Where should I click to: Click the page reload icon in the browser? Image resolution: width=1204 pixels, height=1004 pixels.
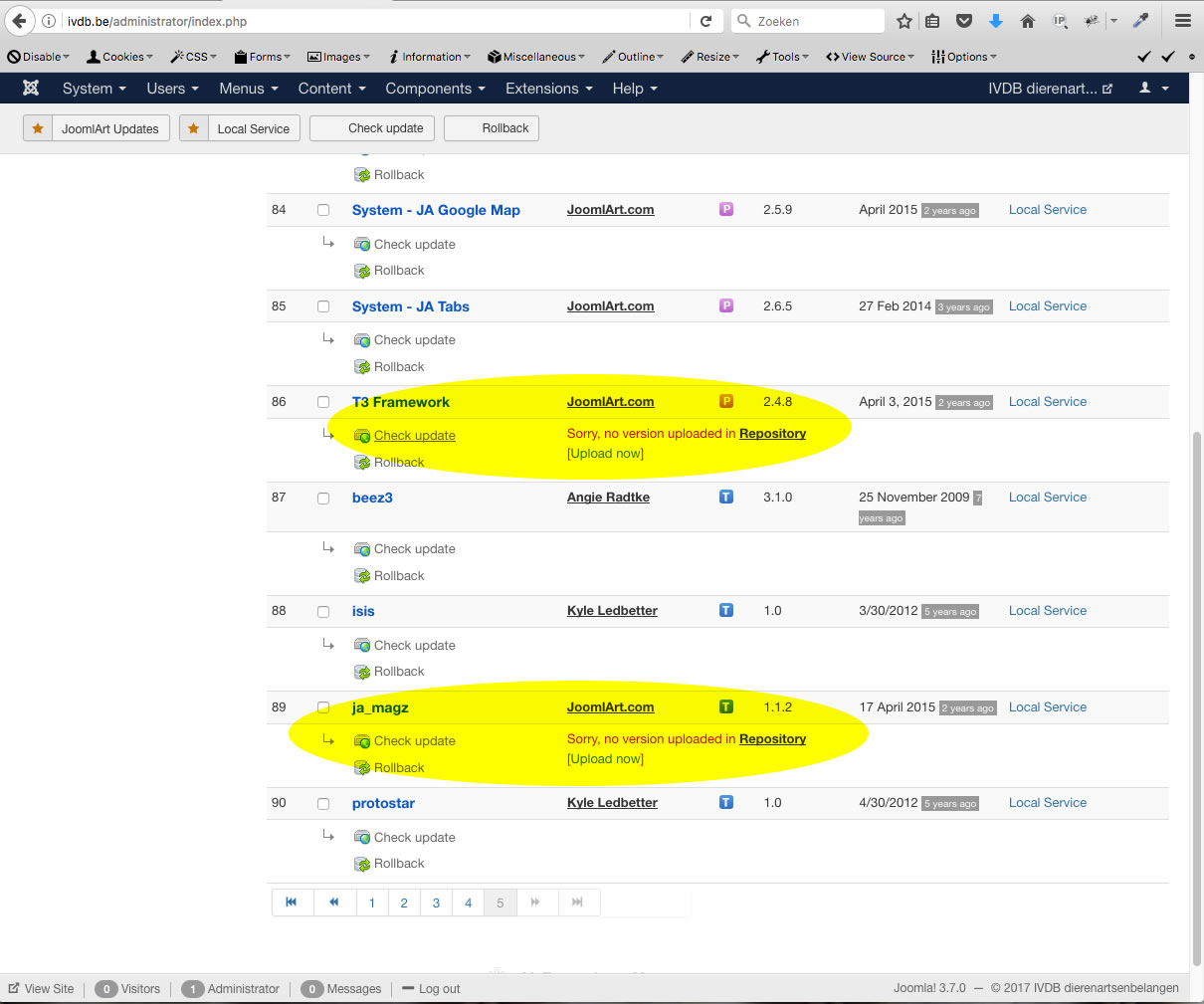click(x=706, y=20)
